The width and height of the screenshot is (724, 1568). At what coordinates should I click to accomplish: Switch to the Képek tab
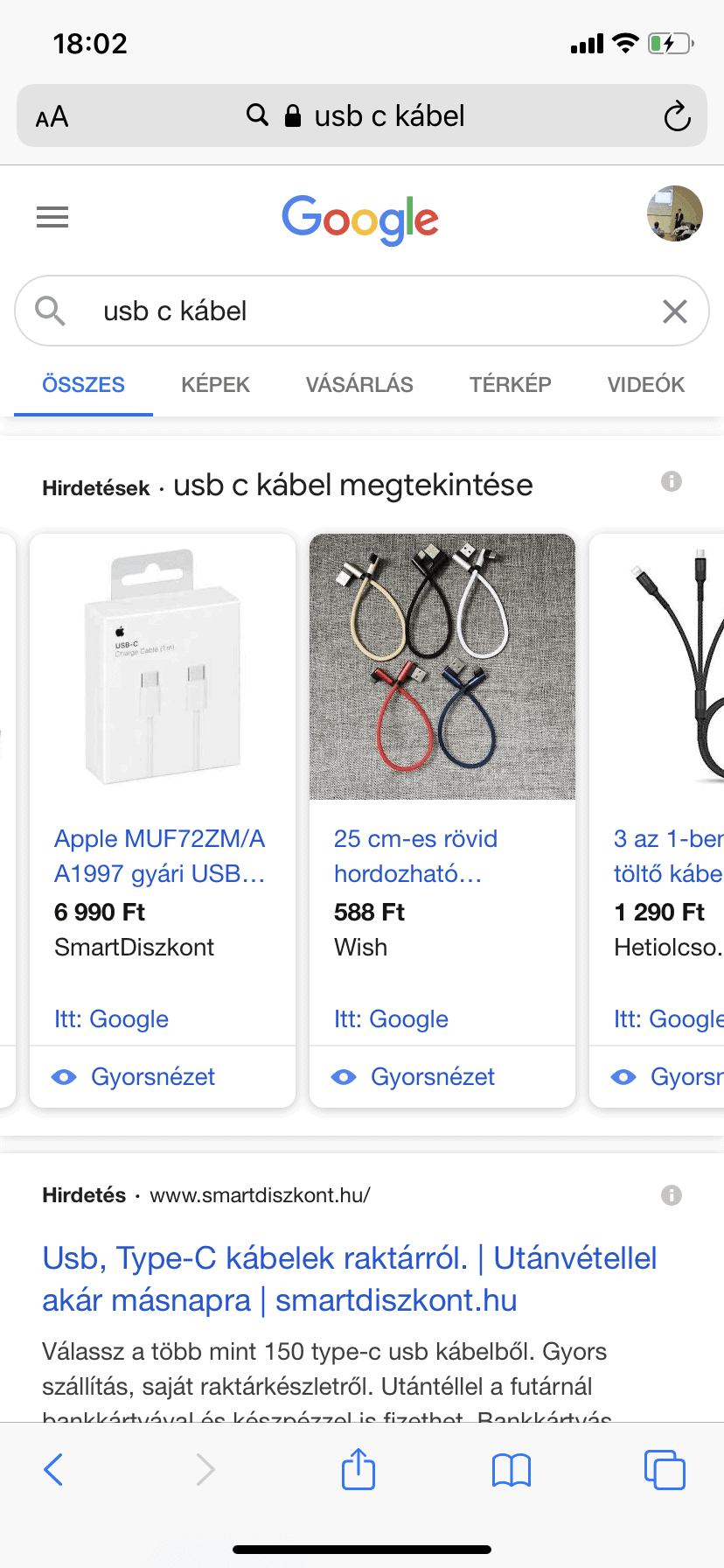[x=215, y=385]
